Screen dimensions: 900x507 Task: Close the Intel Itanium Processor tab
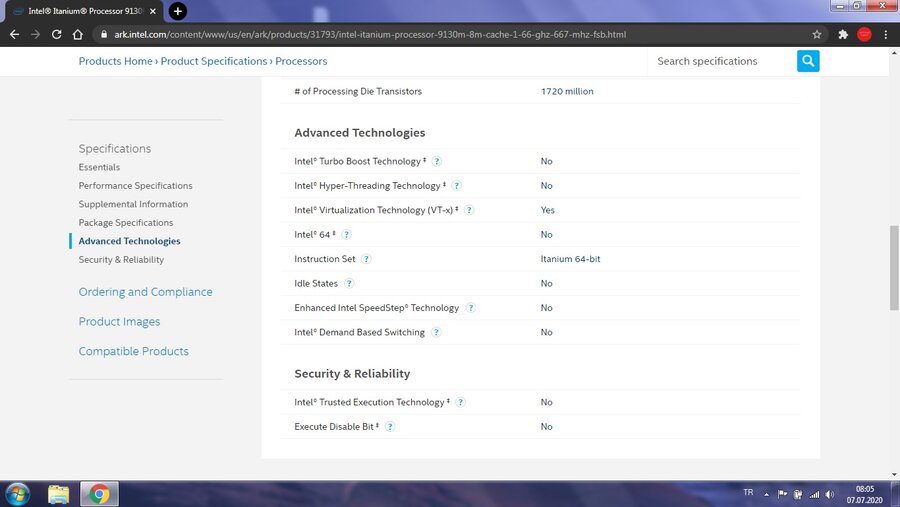click(x=153, y=11)
